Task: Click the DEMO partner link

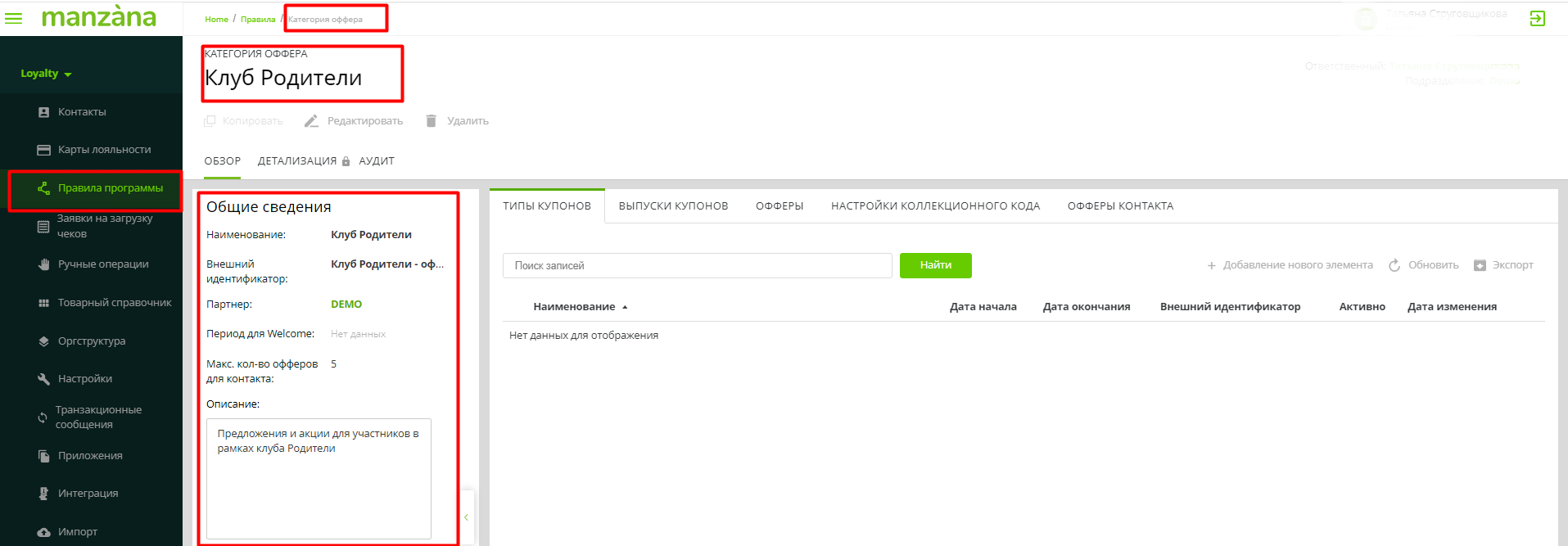Action: point(346,305)
